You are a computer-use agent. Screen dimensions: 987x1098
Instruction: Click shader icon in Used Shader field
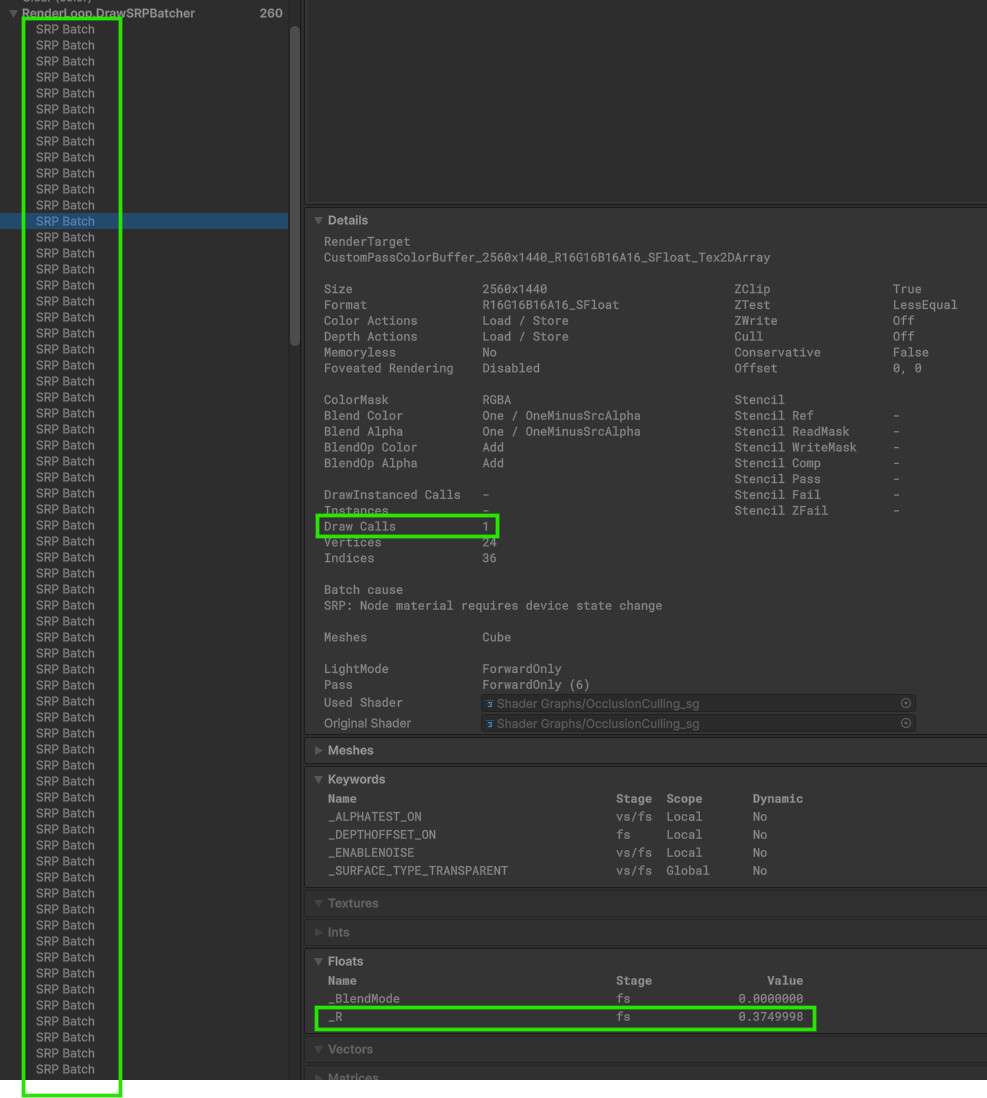(x=490, y=704)
